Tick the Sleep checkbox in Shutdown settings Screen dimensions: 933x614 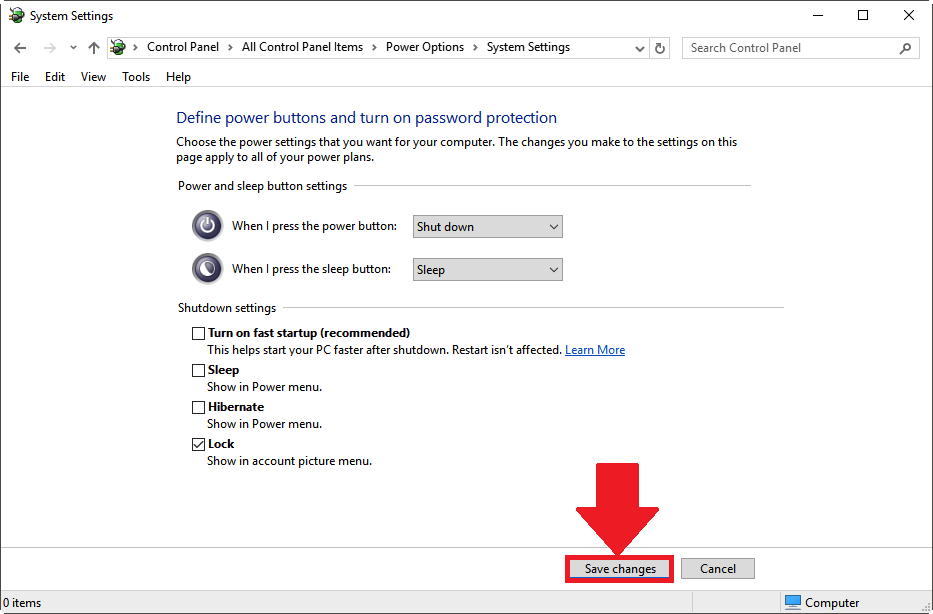tap(198, 370)
